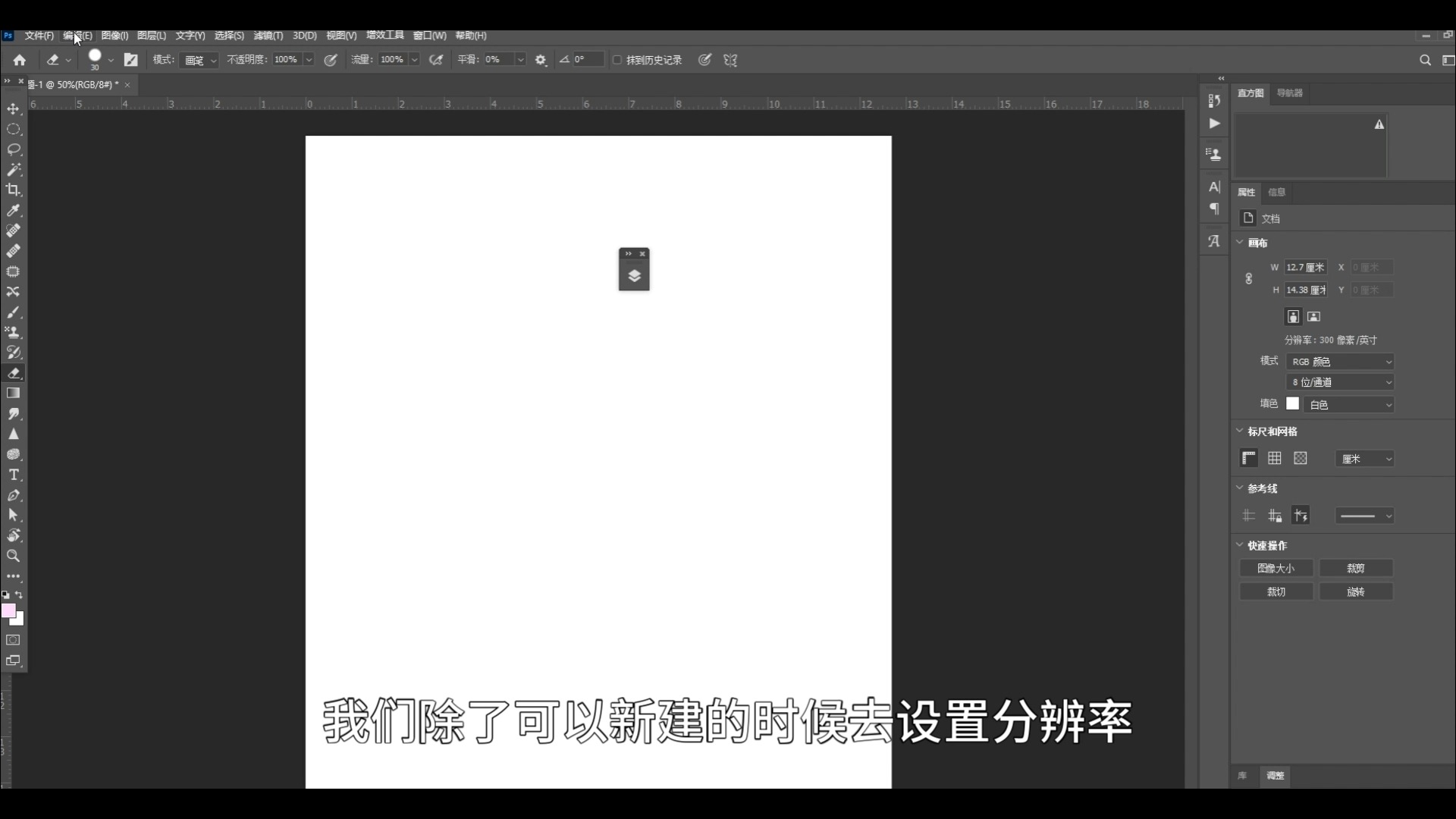
Task: Switch to the Info tab
Action: click(x=1277, y=192)
